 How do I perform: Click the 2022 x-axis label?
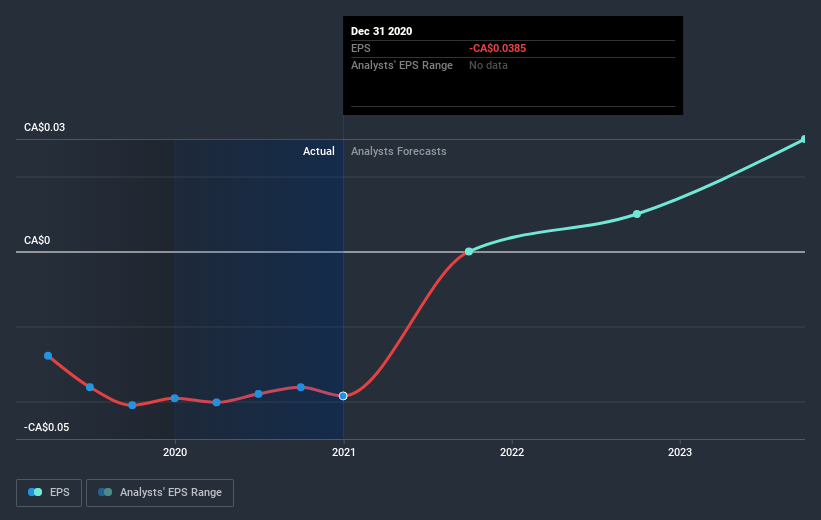point(512,452)
